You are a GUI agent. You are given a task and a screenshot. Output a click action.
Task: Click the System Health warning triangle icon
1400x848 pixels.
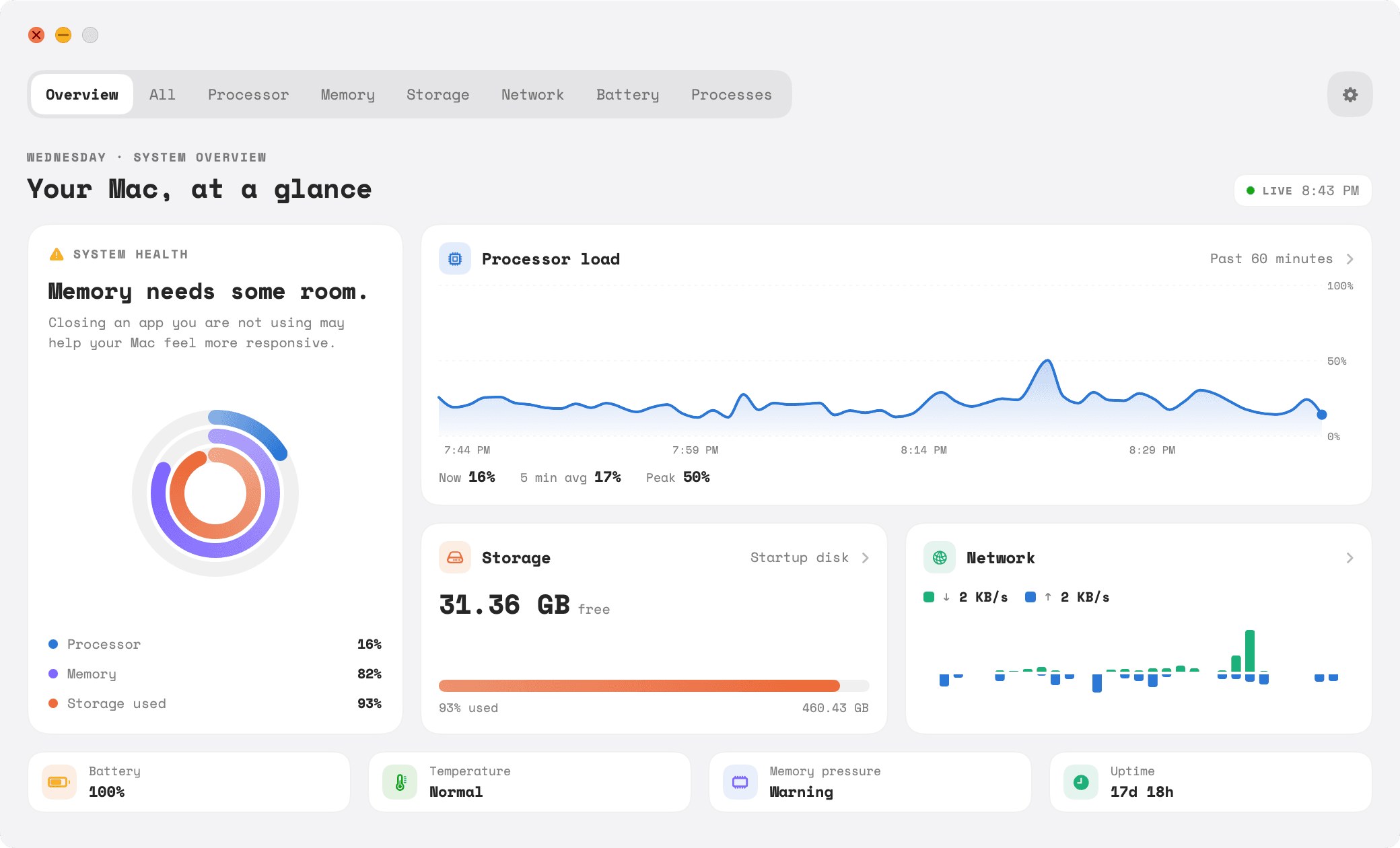point(57,254)
